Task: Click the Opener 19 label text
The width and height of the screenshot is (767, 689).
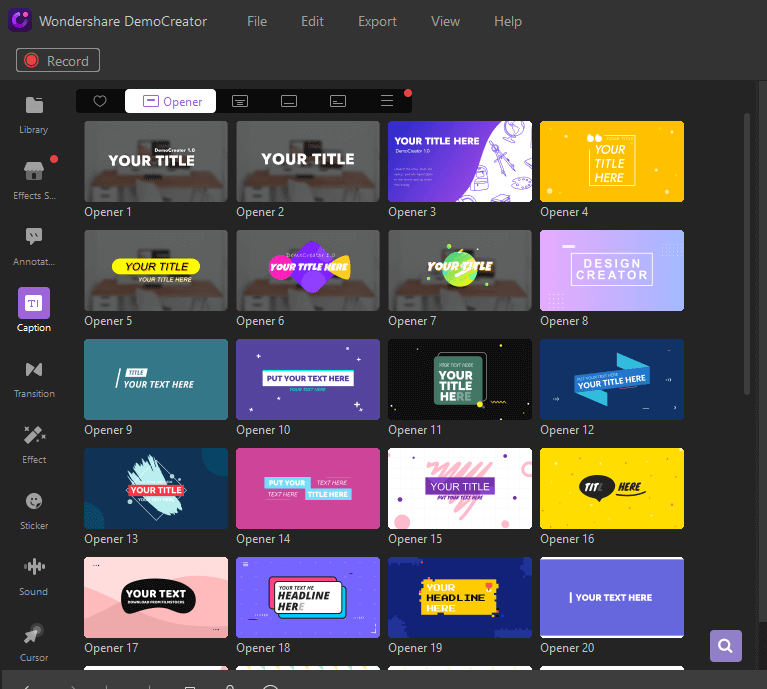Action: (415, 648)
